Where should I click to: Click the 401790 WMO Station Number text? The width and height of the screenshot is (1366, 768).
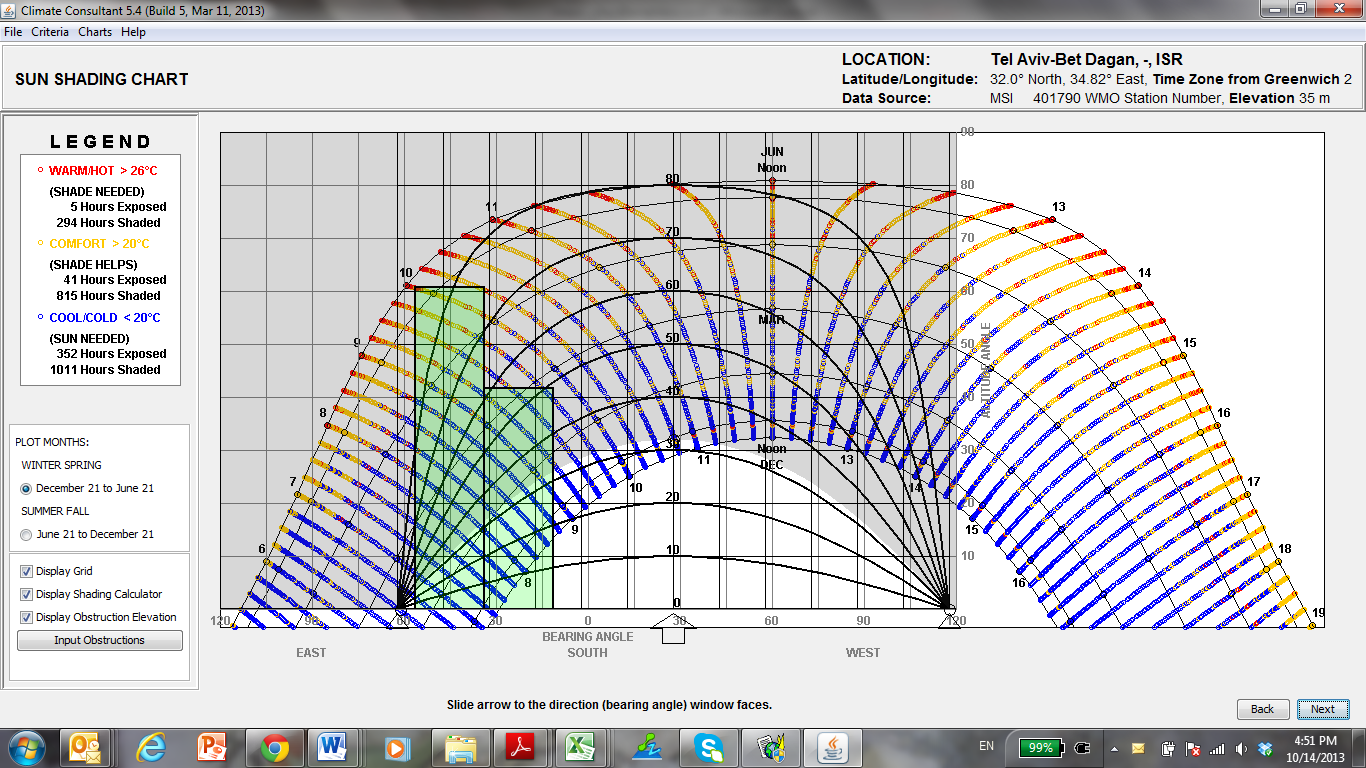tap(1127, 98)
